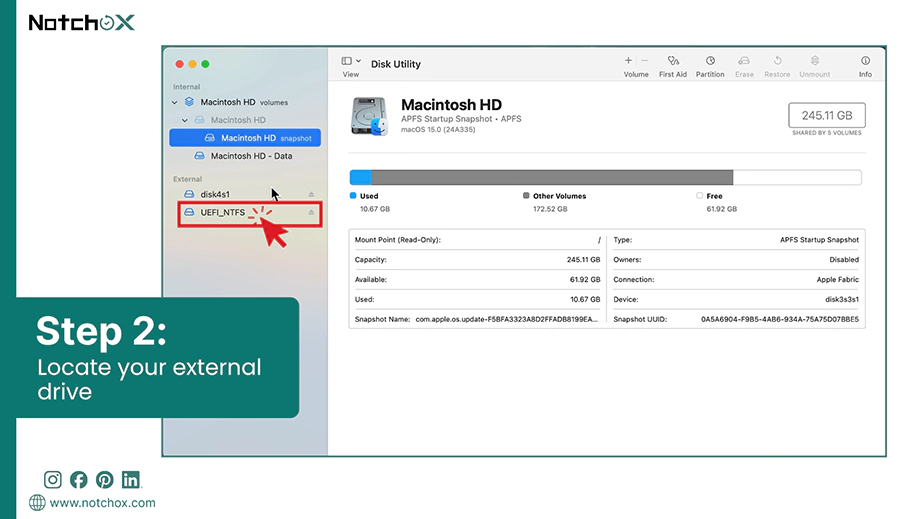Viewport: 922px width, 519px height.
Task: Open the NotchoX Pinterest icon
Action: (x=105, y=480)
